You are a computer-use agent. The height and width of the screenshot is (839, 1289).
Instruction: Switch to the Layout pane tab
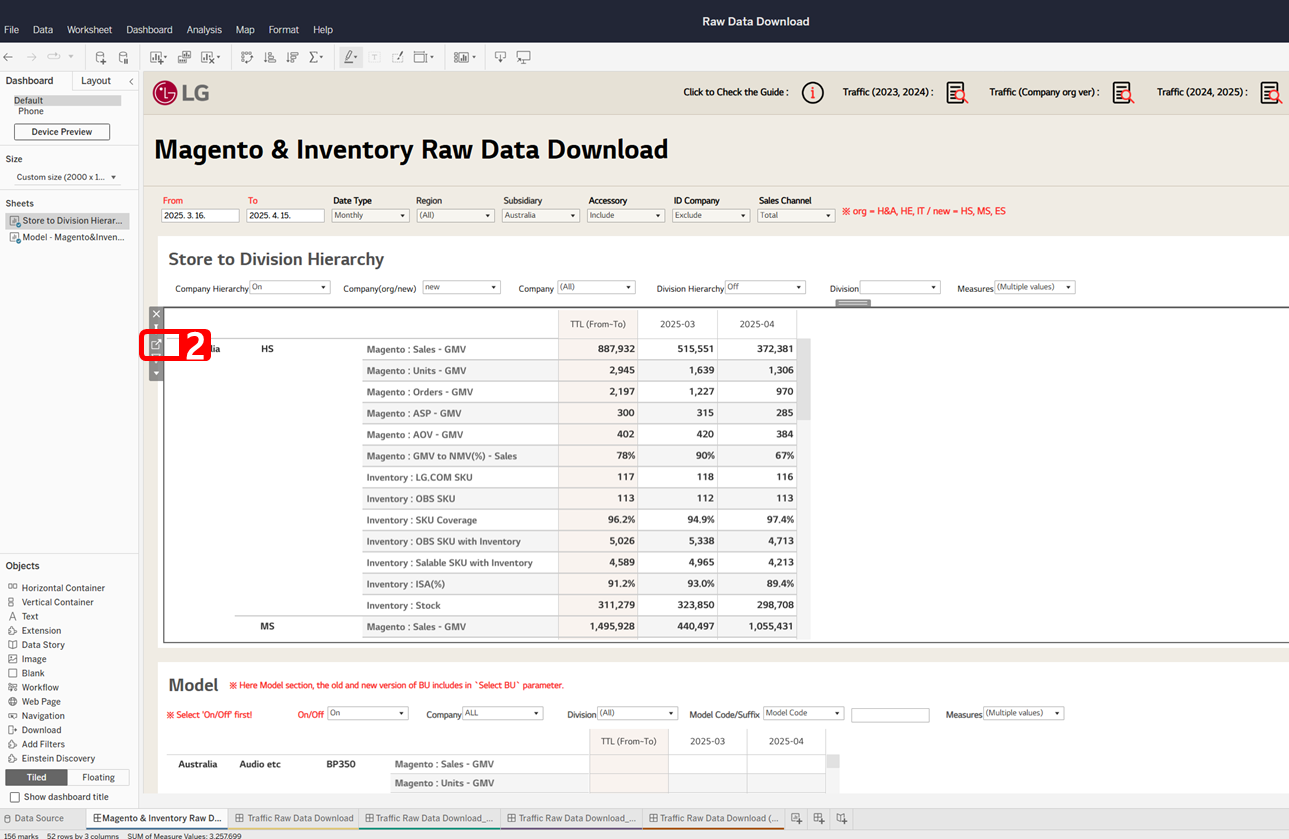(x=96, y=81)
